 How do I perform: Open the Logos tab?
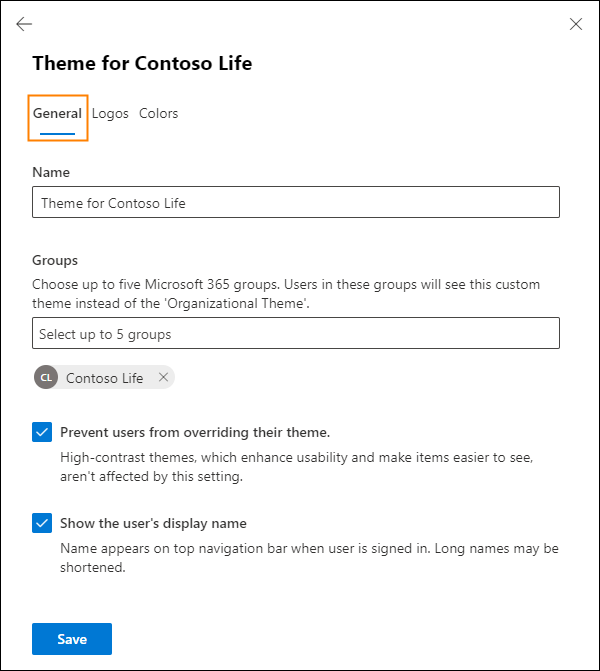point(110,114)
